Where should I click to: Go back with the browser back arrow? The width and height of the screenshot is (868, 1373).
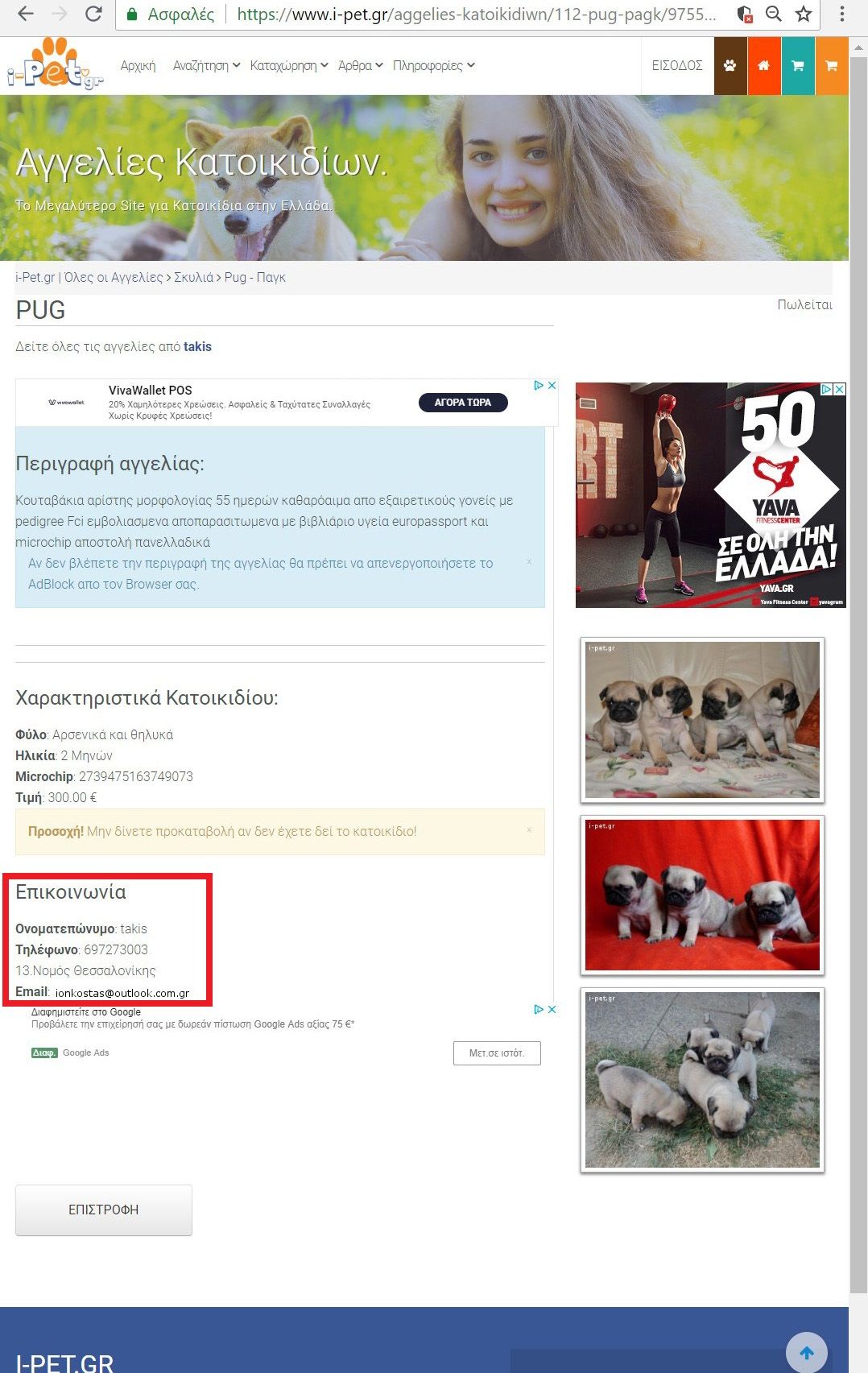[26, 14]
